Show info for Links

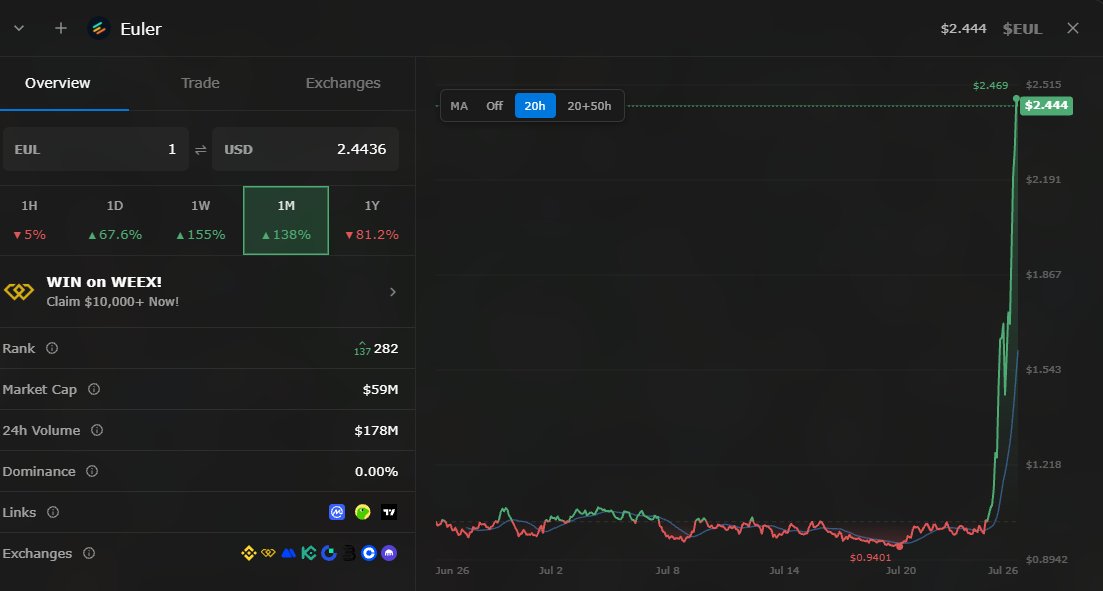click(53, 512)
